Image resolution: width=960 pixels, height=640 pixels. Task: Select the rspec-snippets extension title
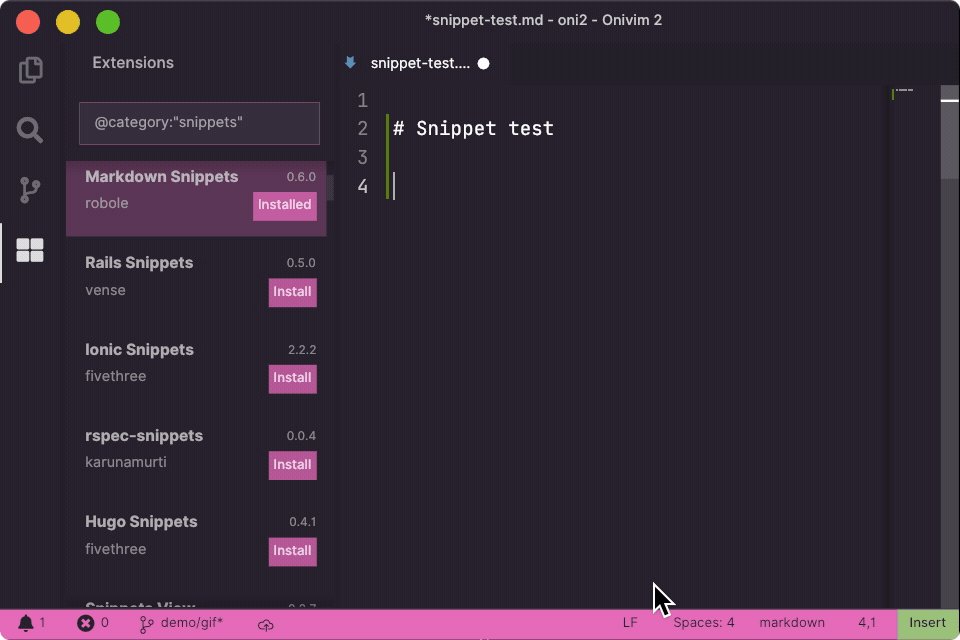pyautogui.click(x=144, y=436)
